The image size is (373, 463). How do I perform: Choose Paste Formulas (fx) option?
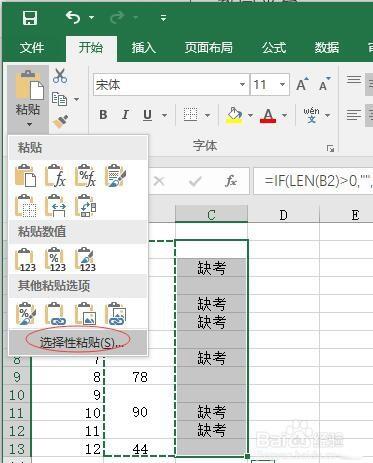(55, 175)
